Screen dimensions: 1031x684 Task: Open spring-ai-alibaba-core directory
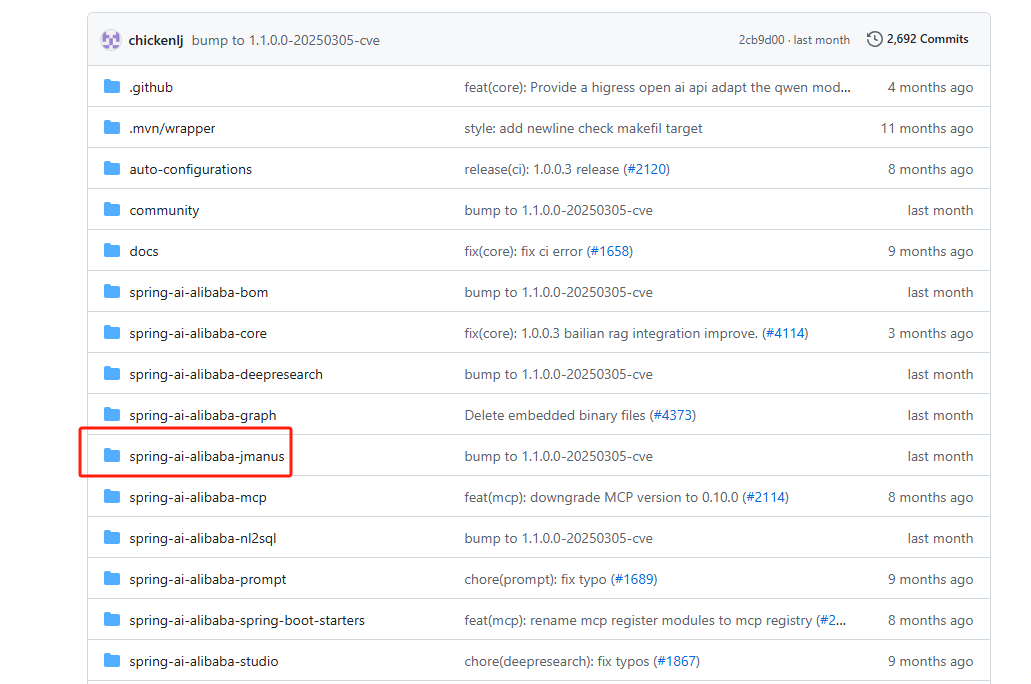click(198, 333)
